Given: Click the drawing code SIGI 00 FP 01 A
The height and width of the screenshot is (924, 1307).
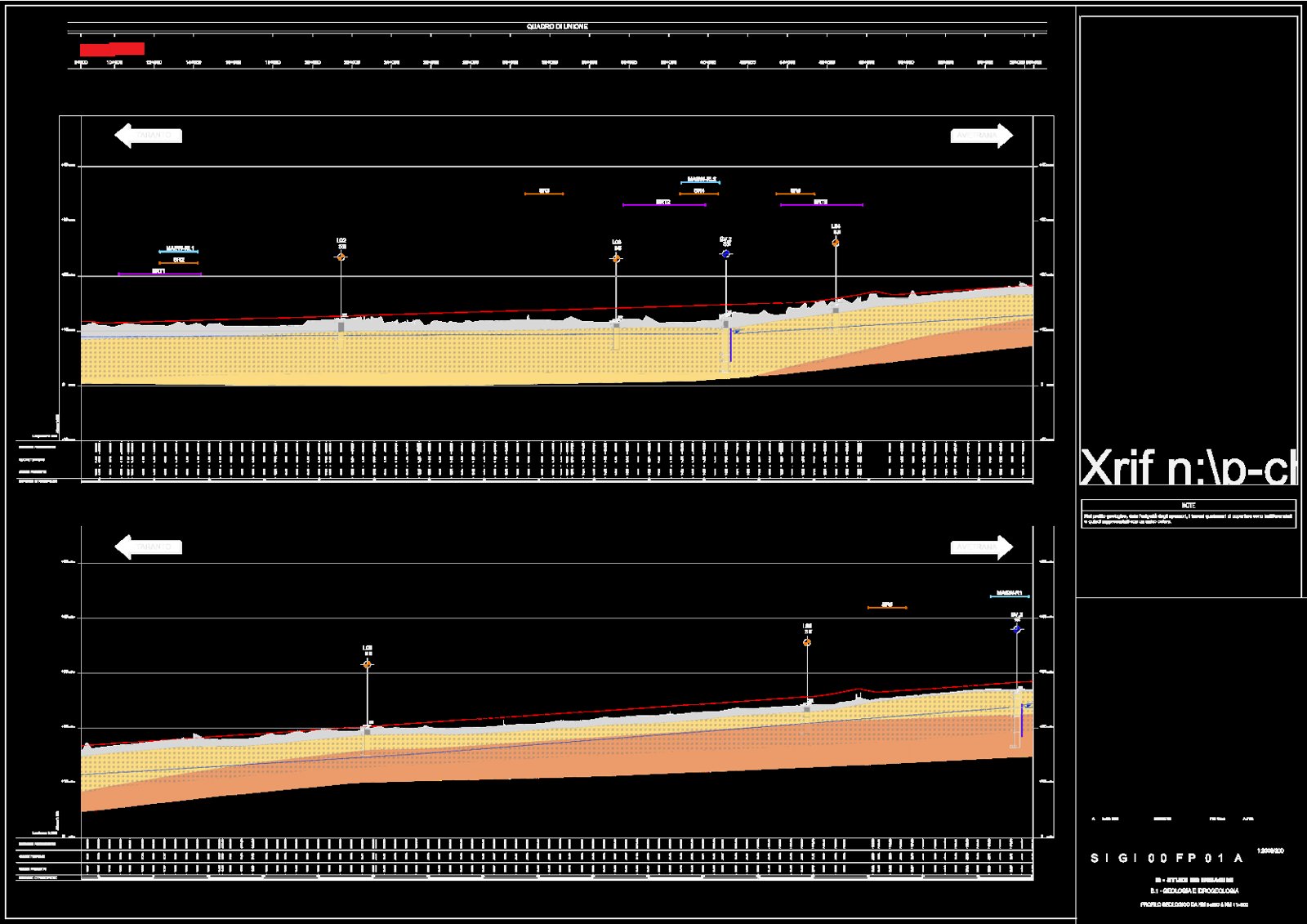Looking at the screenshot, I should point(1166,858).
